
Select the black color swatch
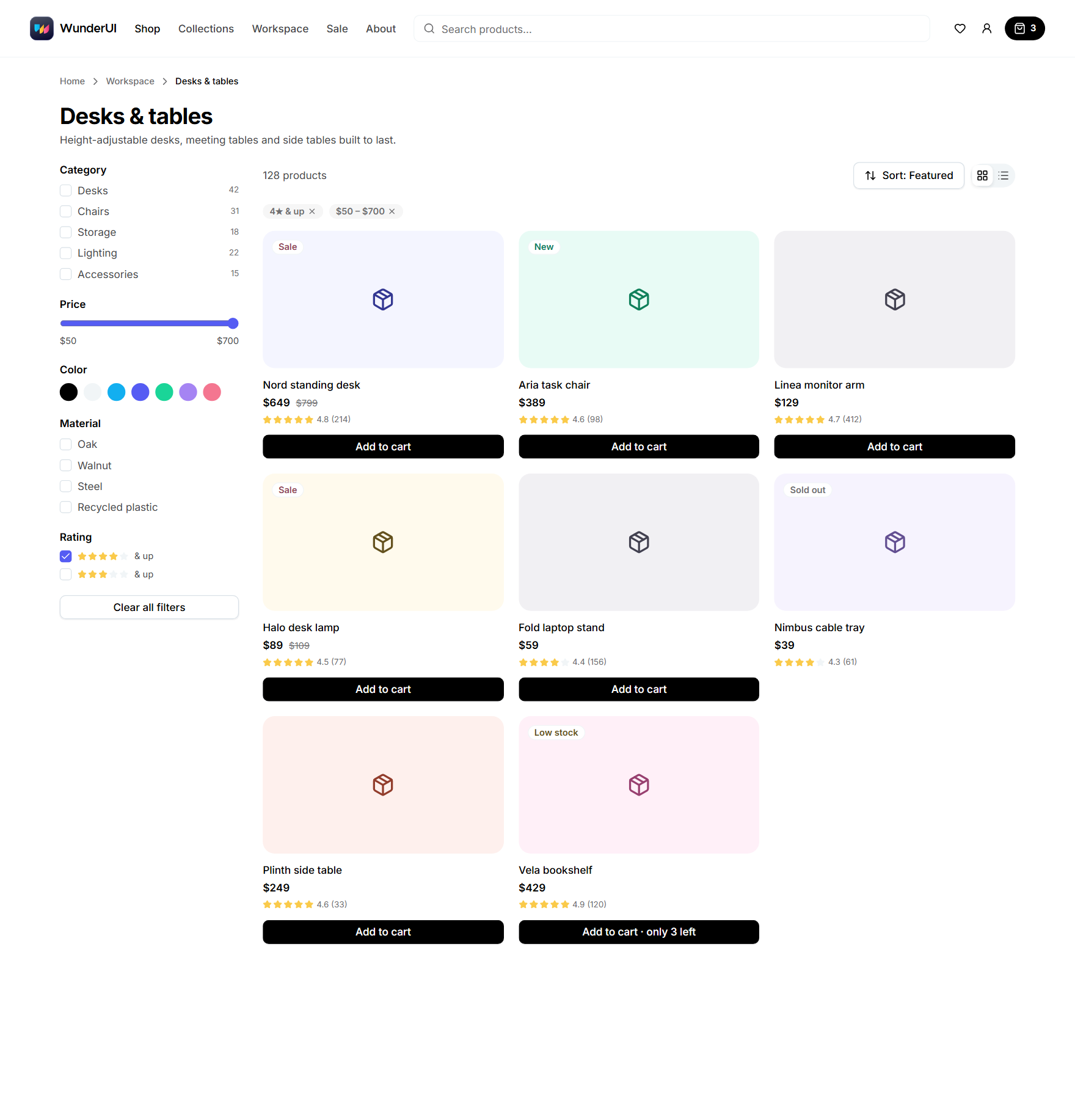(x=69, y=392)
